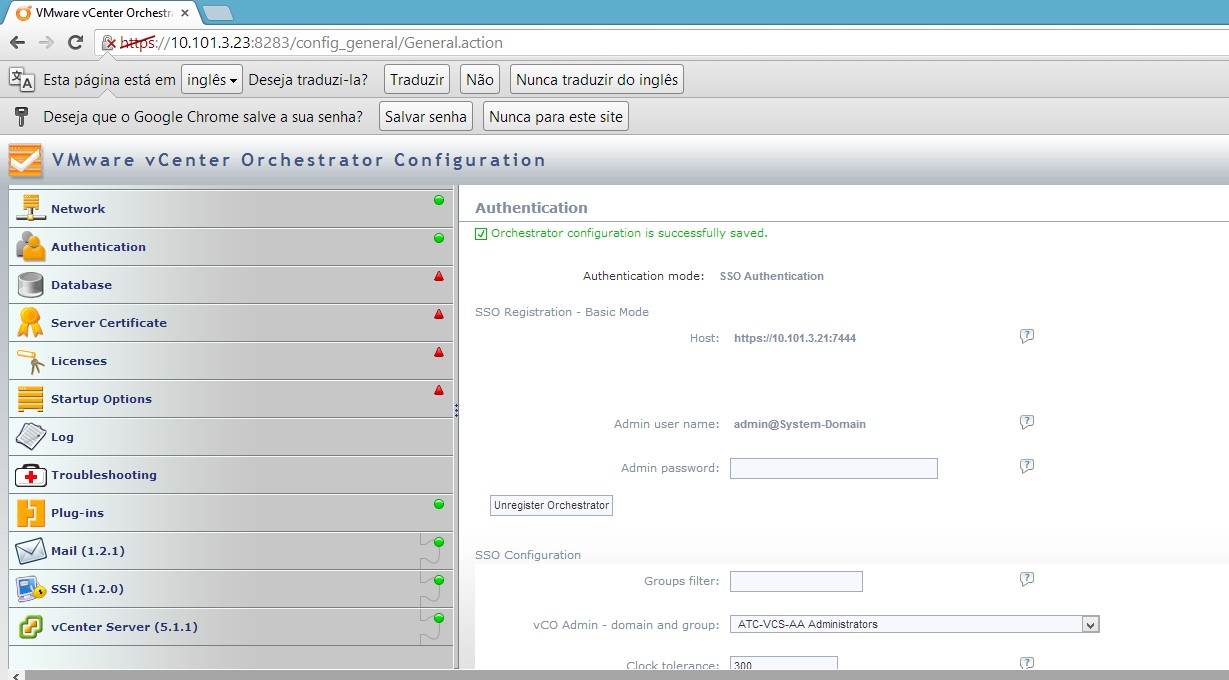
Task: Click the Troubleshooting first-aid kit icon
Action: pyautogui.click(x=31, y=475)
